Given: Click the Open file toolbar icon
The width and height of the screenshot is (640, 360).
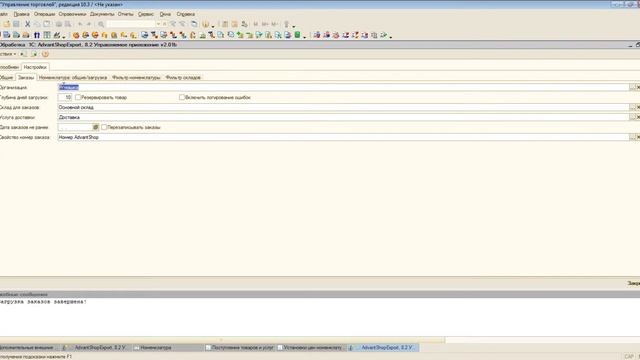Looking at the screenshot, I should (7, 24).
